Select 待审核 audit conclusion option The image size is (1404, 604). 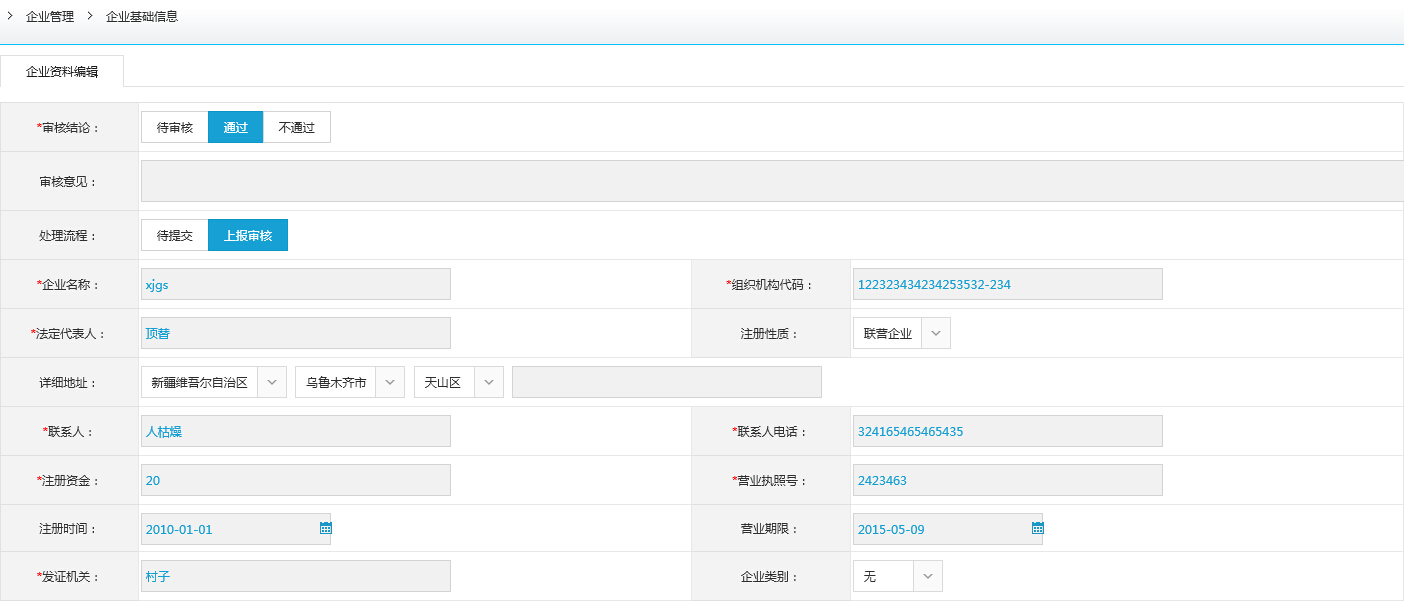(175, 128)
